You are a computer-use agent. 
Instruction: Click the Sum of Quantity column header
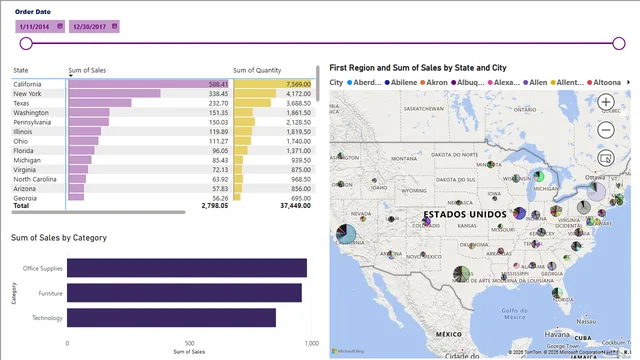click(x=257, y=70)
